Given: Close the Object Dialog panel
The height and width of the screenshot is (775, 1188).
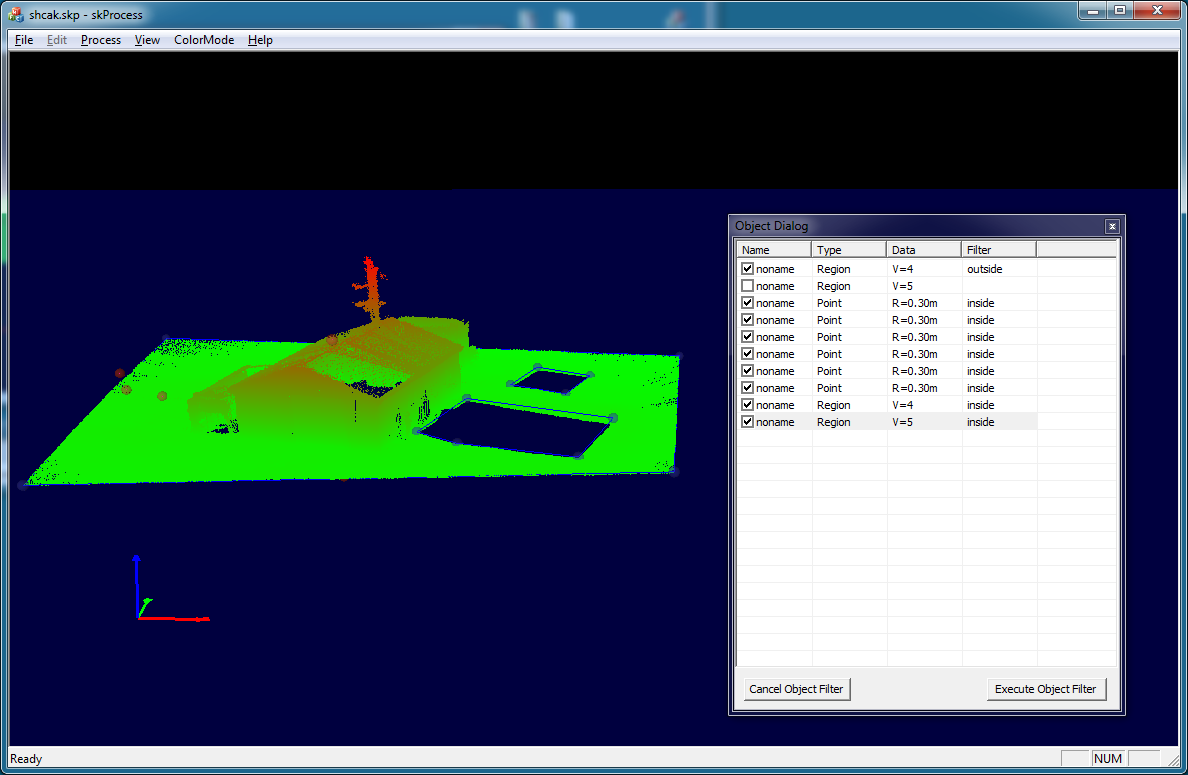Looking at the screenshot, I should click(1111, 227).
